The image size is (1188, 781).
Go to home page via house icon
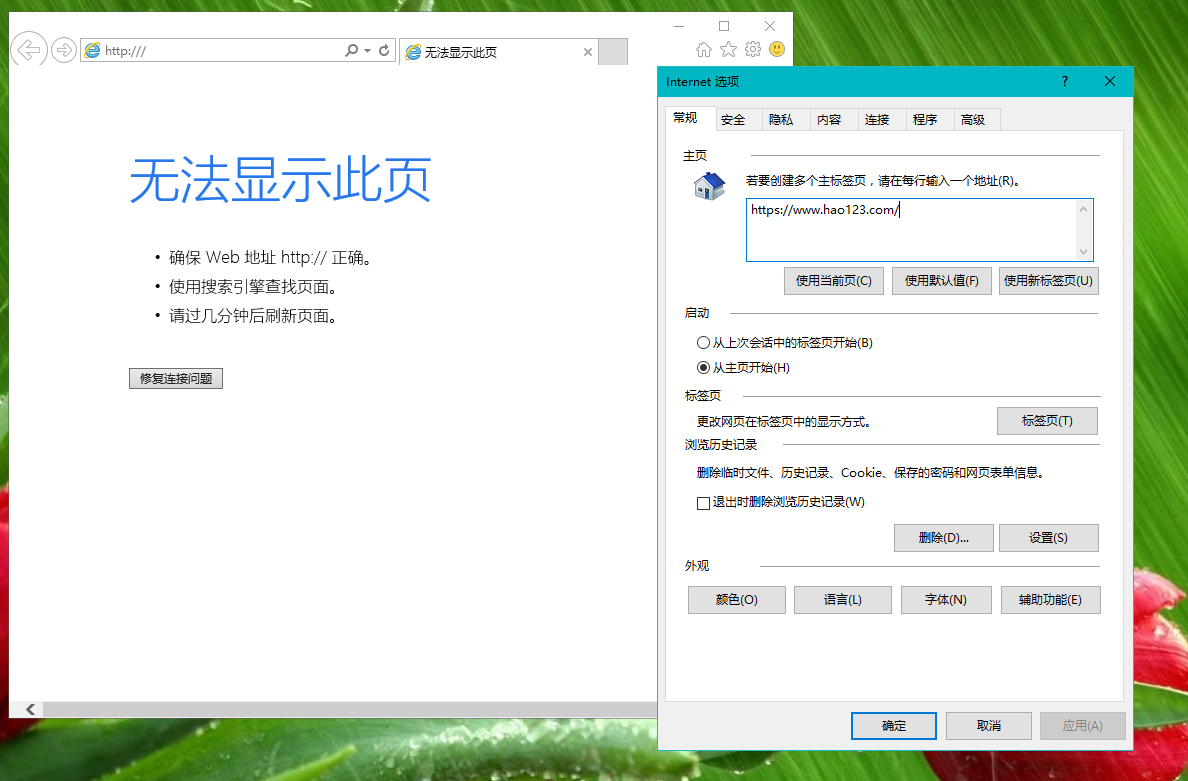pyautogui.click(x=704, y=49)
